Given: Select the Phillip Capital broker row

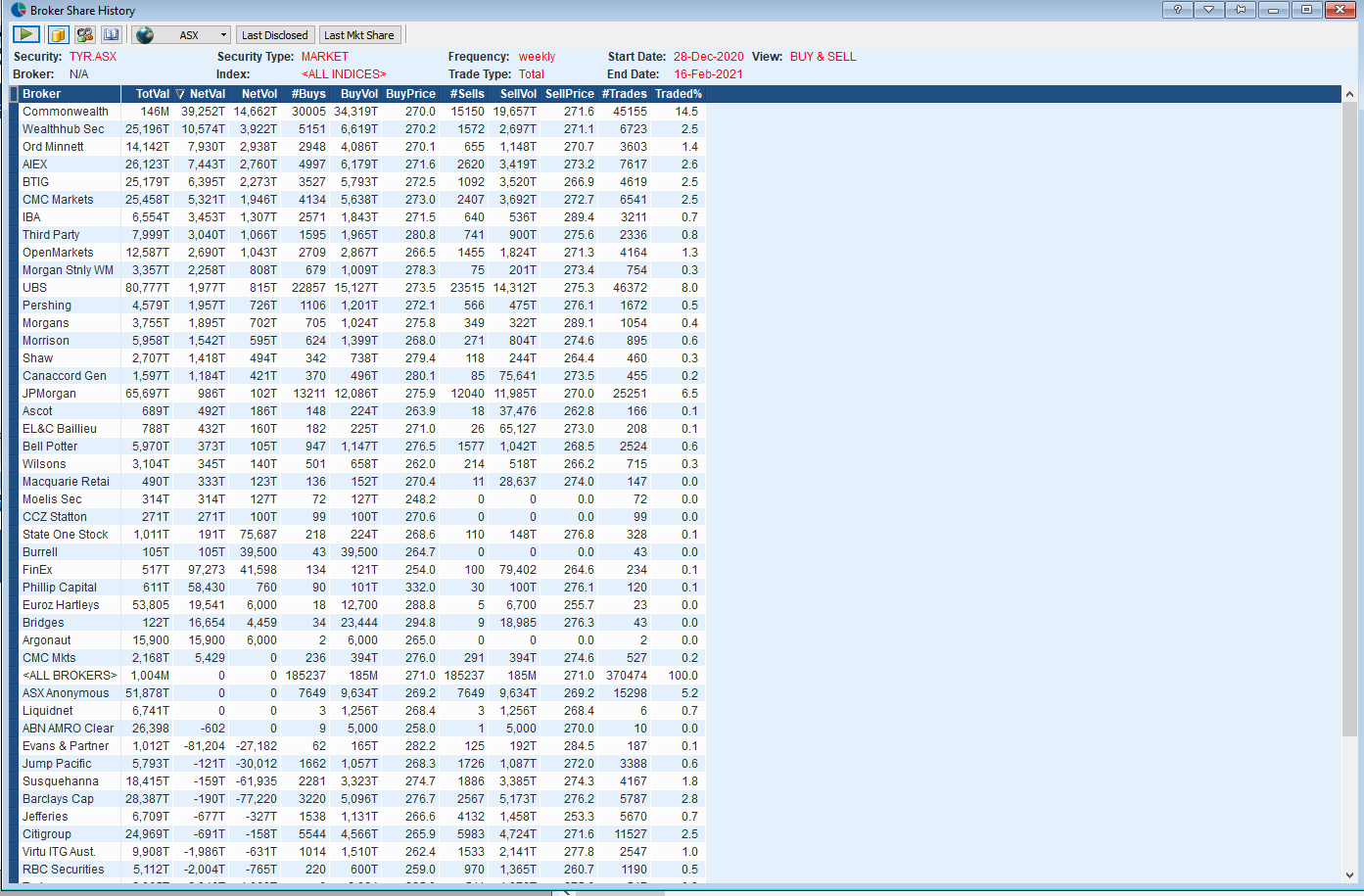Looking at the screenshot, I should [361, 588].
